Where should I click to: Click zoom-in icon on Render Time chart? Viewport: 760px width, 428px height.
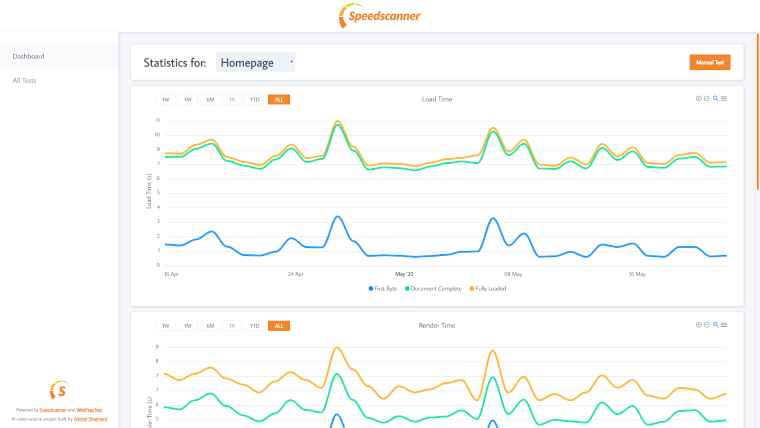698,325
